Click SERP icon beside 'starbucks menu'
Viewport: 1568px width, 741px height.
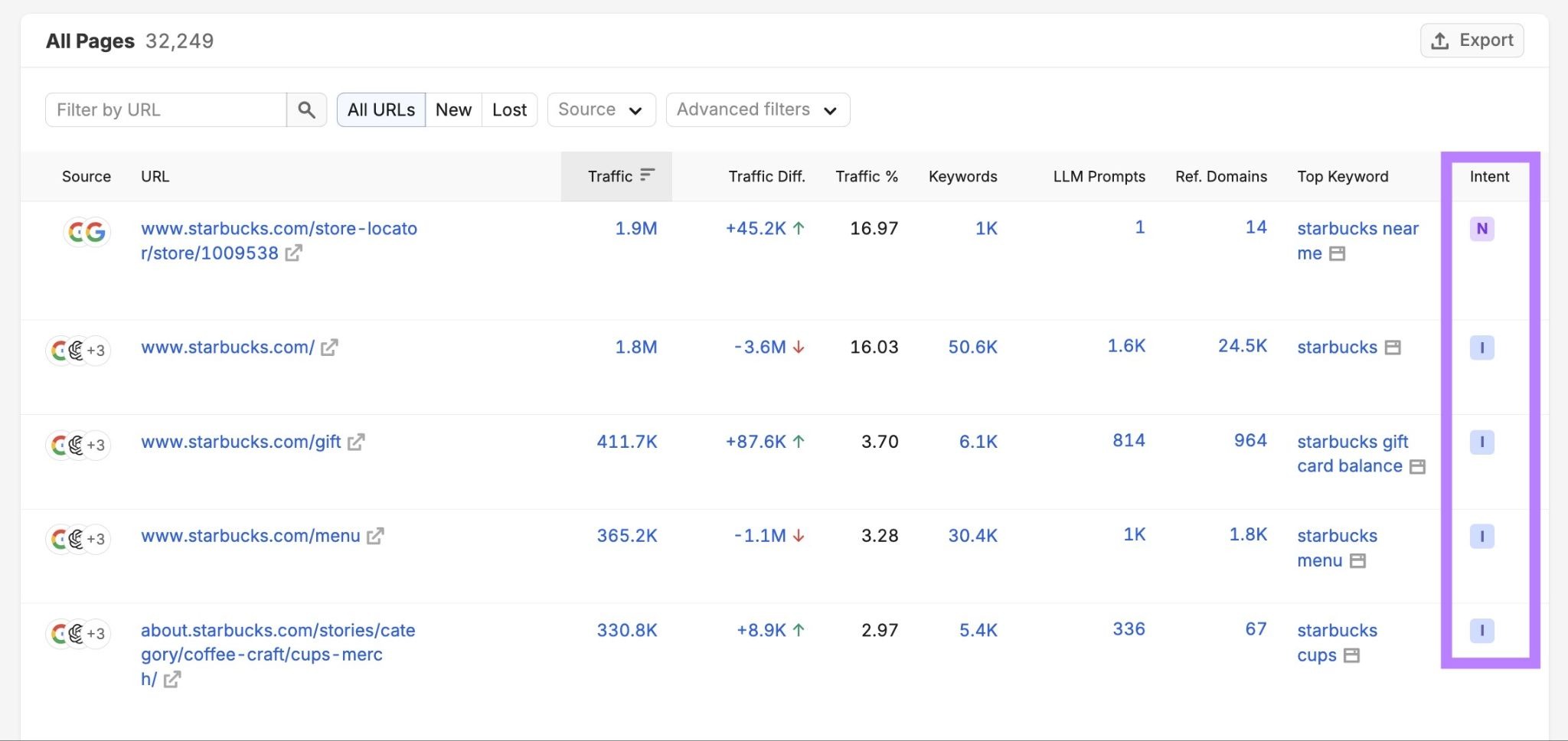[1357, 561]
